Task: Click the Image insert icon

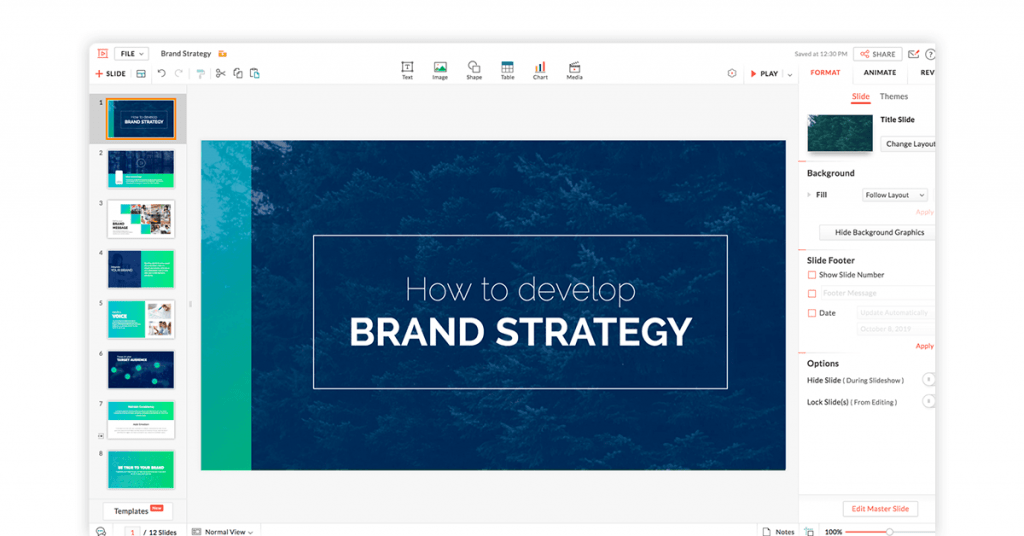Action: [x=440, y=68]
